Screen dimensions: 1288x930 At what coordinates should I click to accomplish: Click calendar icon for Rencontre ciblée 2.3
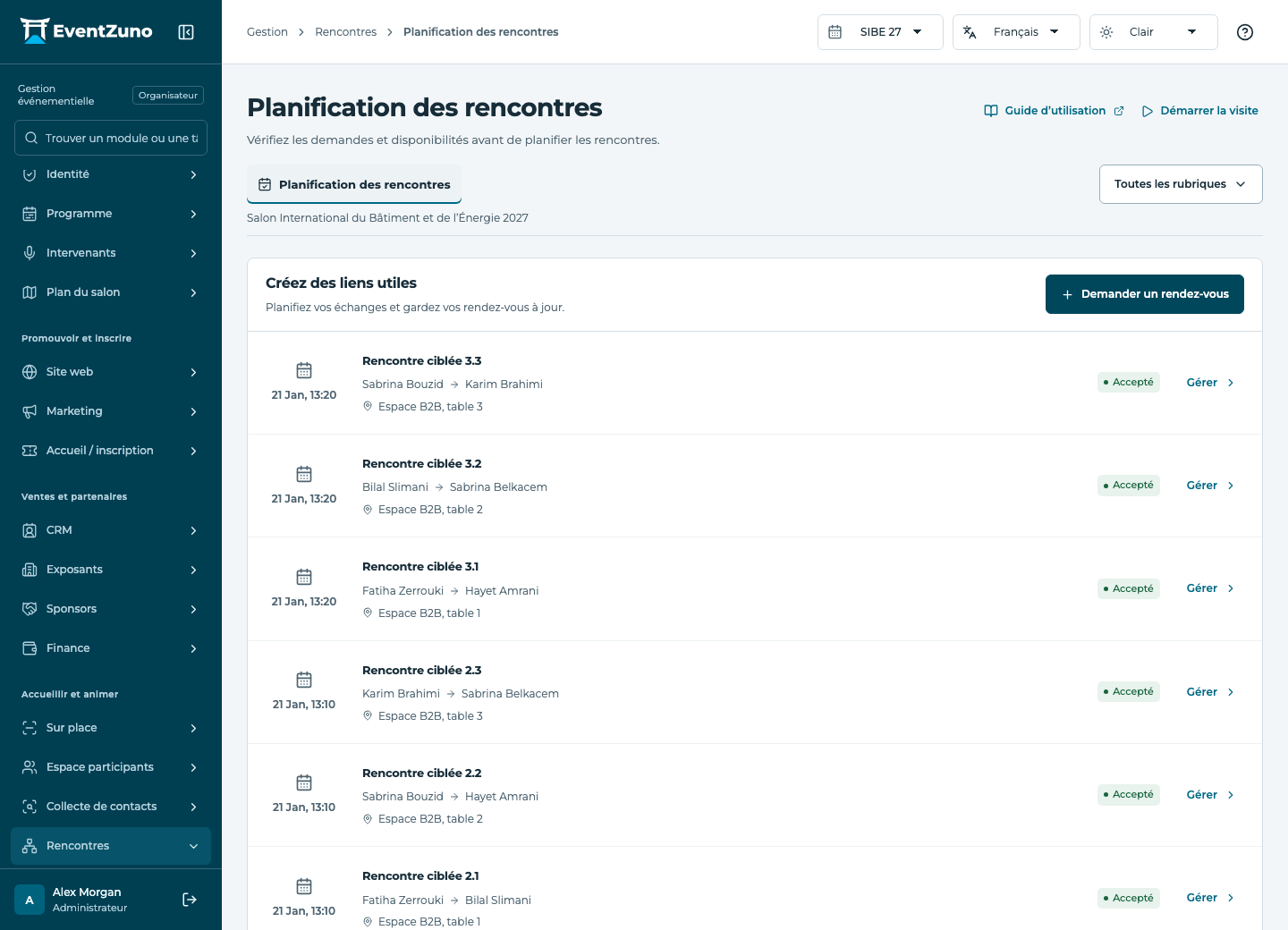[304, 680]
